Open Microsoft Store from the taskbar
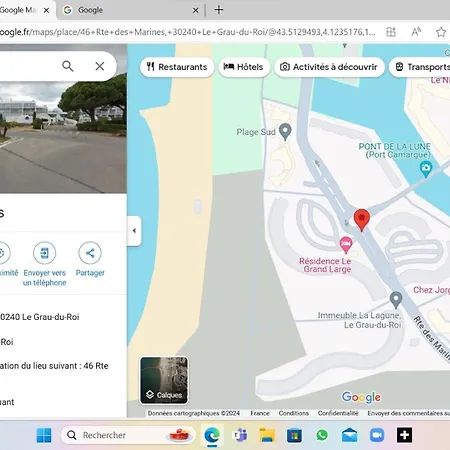This screenshot has width=450, height=450. tap(295, 435)
